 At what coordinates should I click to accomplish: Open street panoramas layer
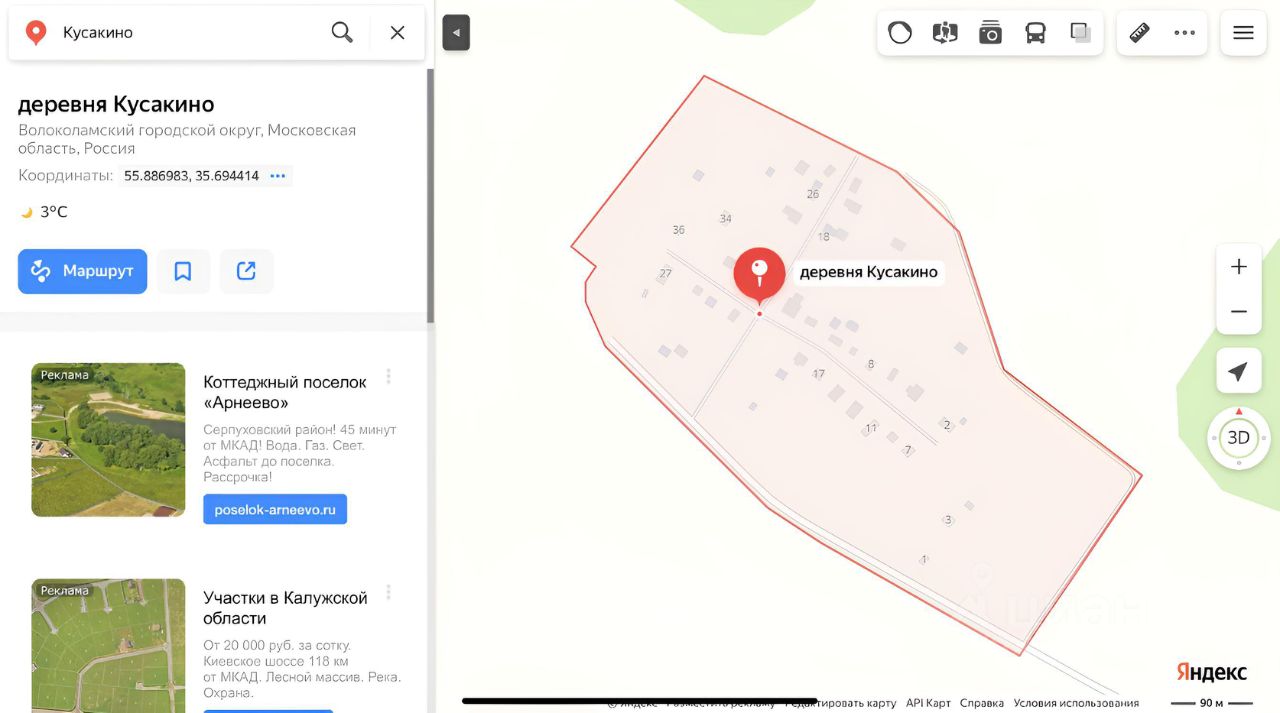pyautogui.click(x=945, y=33)
